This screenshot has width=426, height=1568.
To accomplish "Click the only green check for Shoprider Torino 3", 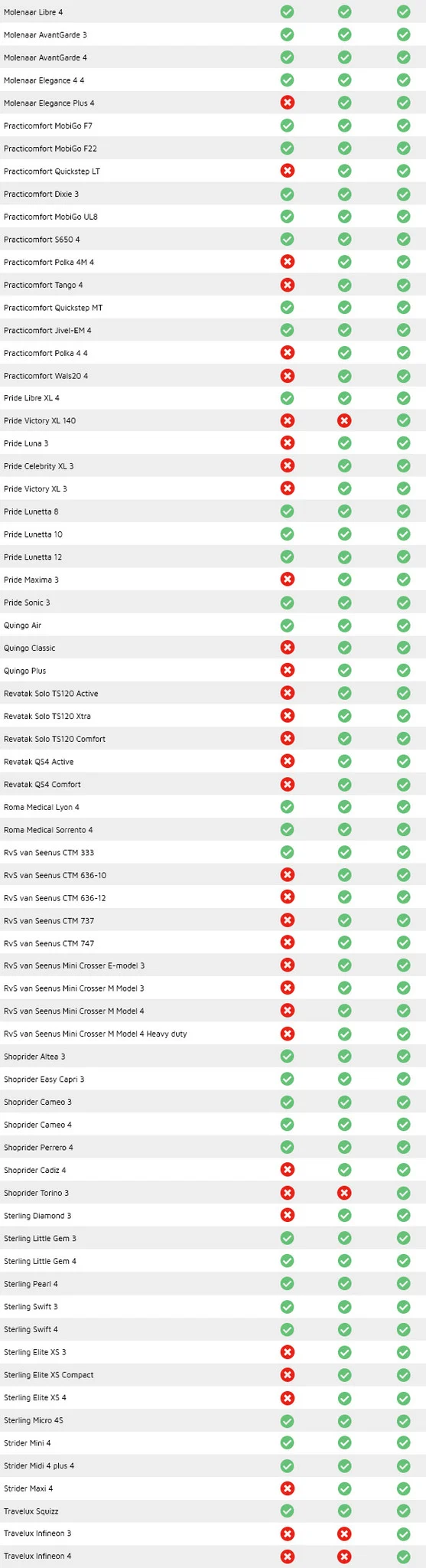I will point(403,1193).
